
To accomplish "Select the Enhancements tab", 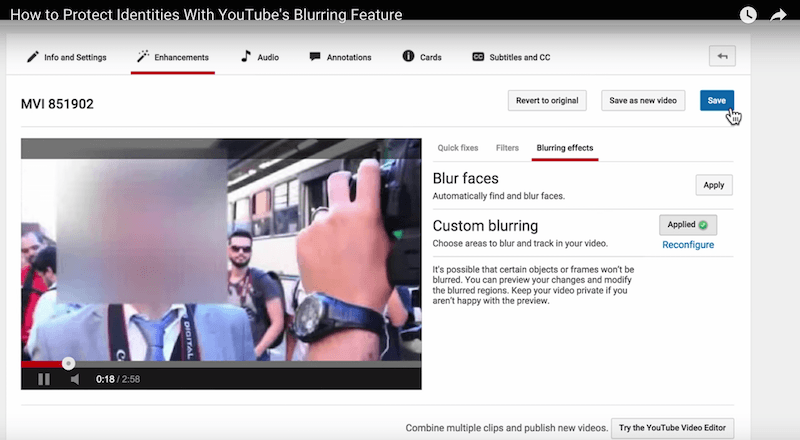I will pos(172,57).
